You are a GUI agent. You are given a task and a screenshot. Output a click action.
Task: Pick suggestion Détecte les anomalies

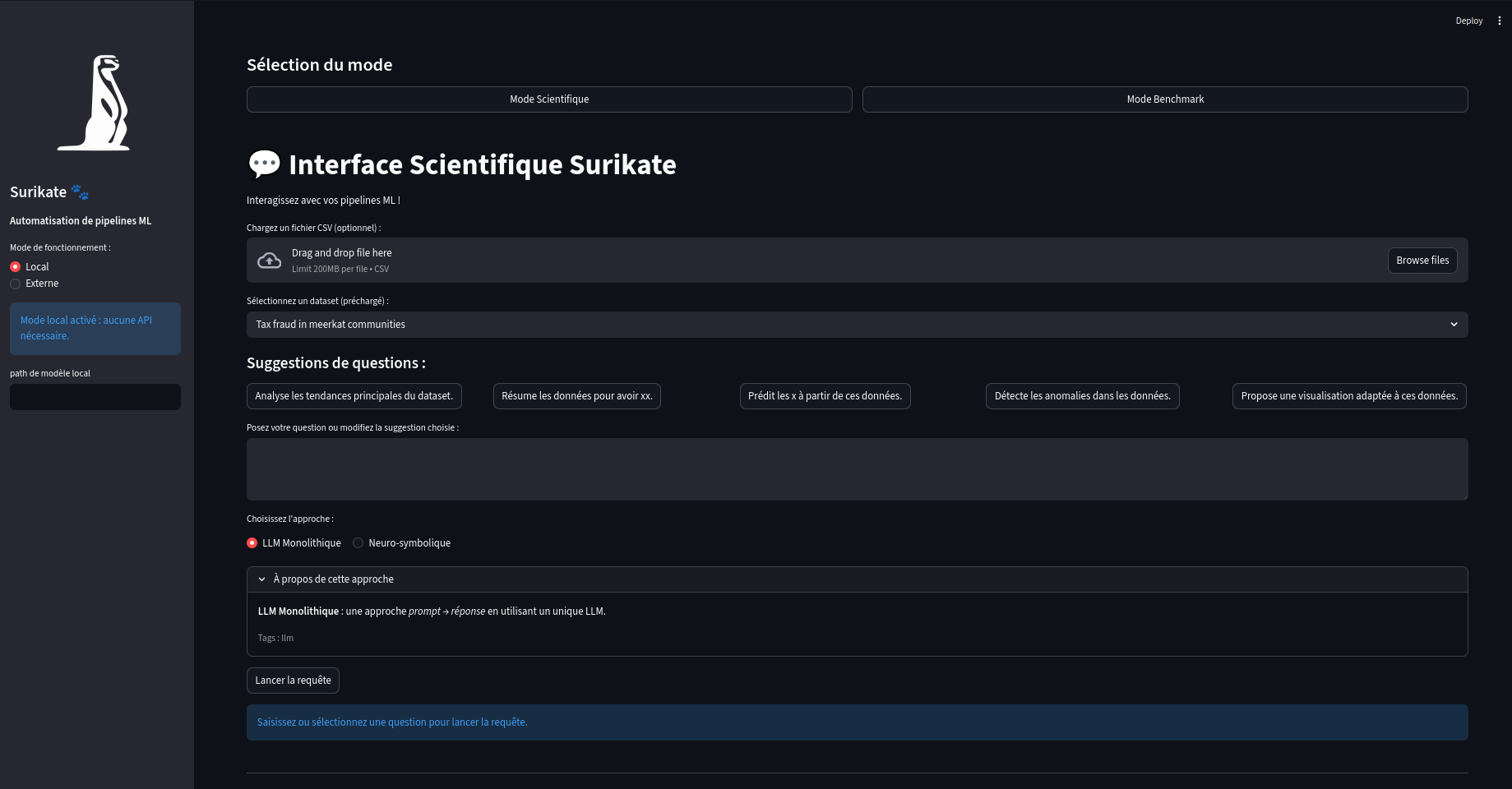[1082, 396]
